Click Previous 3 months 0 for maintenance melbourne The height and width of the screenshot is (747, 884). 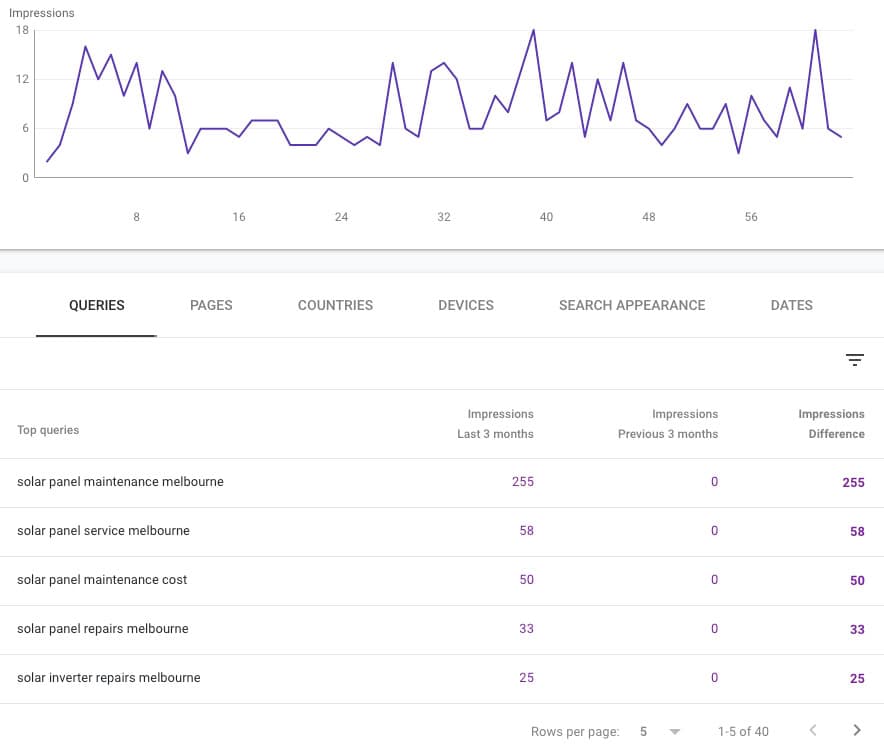pyautogui.click(x=714, y=482)
